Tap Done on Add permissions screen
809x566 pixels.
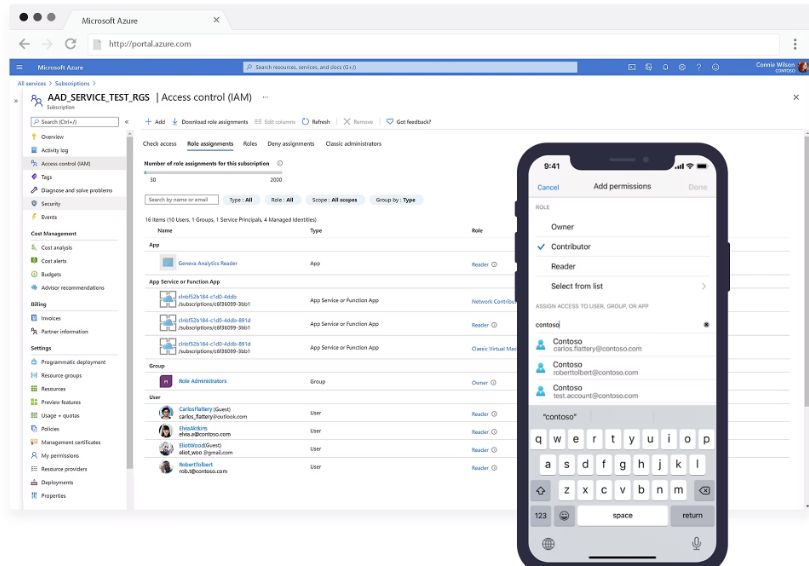coord(698,187)
